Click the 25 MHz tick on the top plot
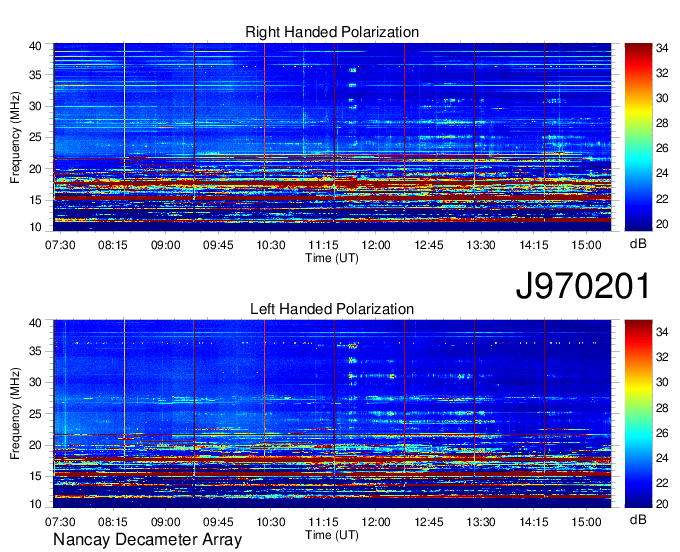 [36, 137]
